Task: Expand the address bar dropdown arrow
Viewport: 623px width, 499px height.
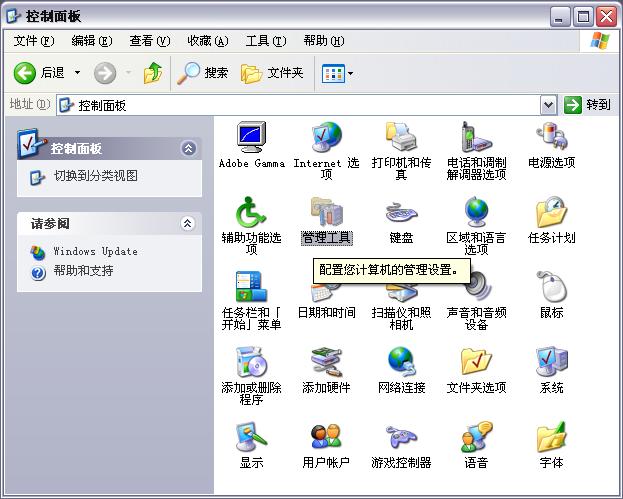Action: [548, 105]
